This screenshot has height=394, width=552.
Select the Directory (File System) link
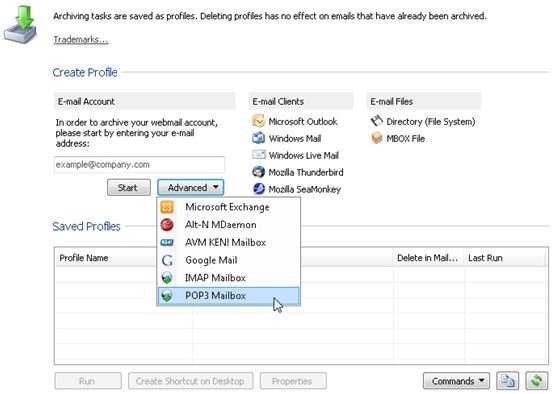431,121
